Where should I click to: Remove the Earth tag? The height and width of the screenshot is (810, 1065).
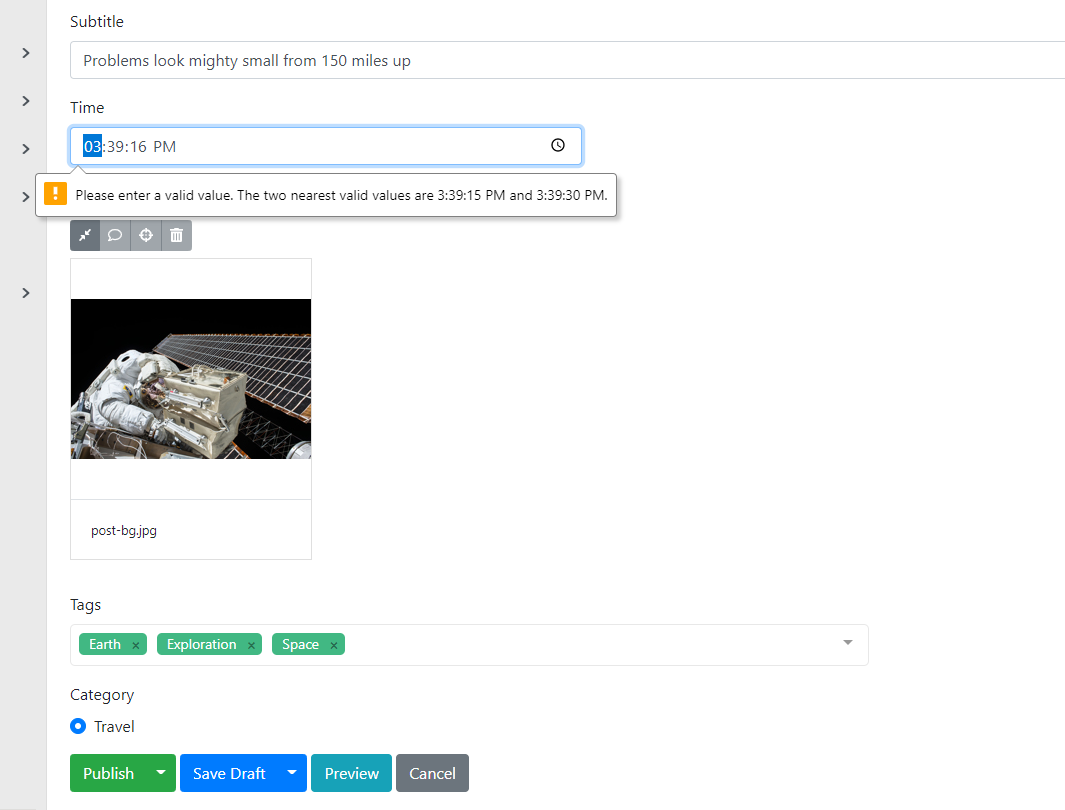coord(136,645)
